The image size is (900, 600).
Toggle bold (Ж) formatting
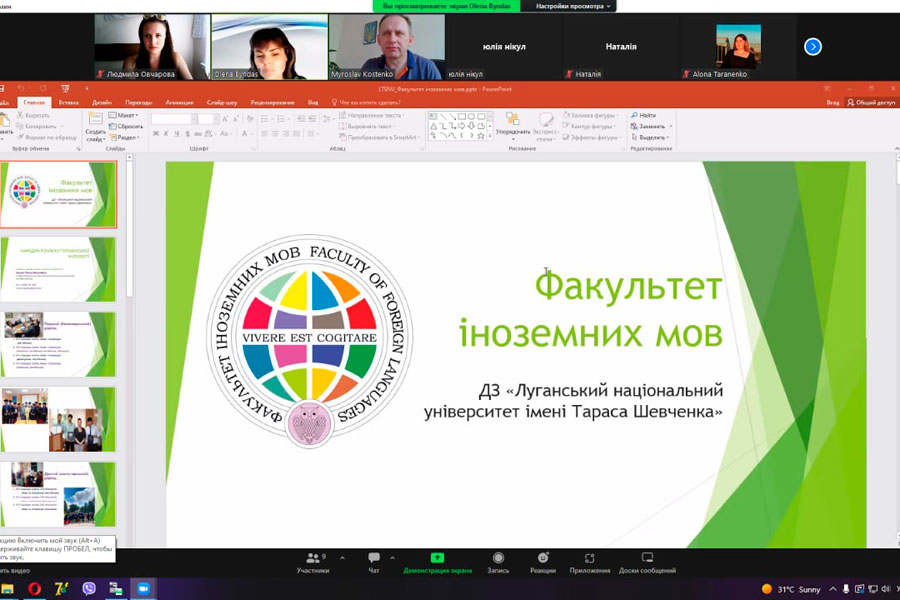coord(156,134)
